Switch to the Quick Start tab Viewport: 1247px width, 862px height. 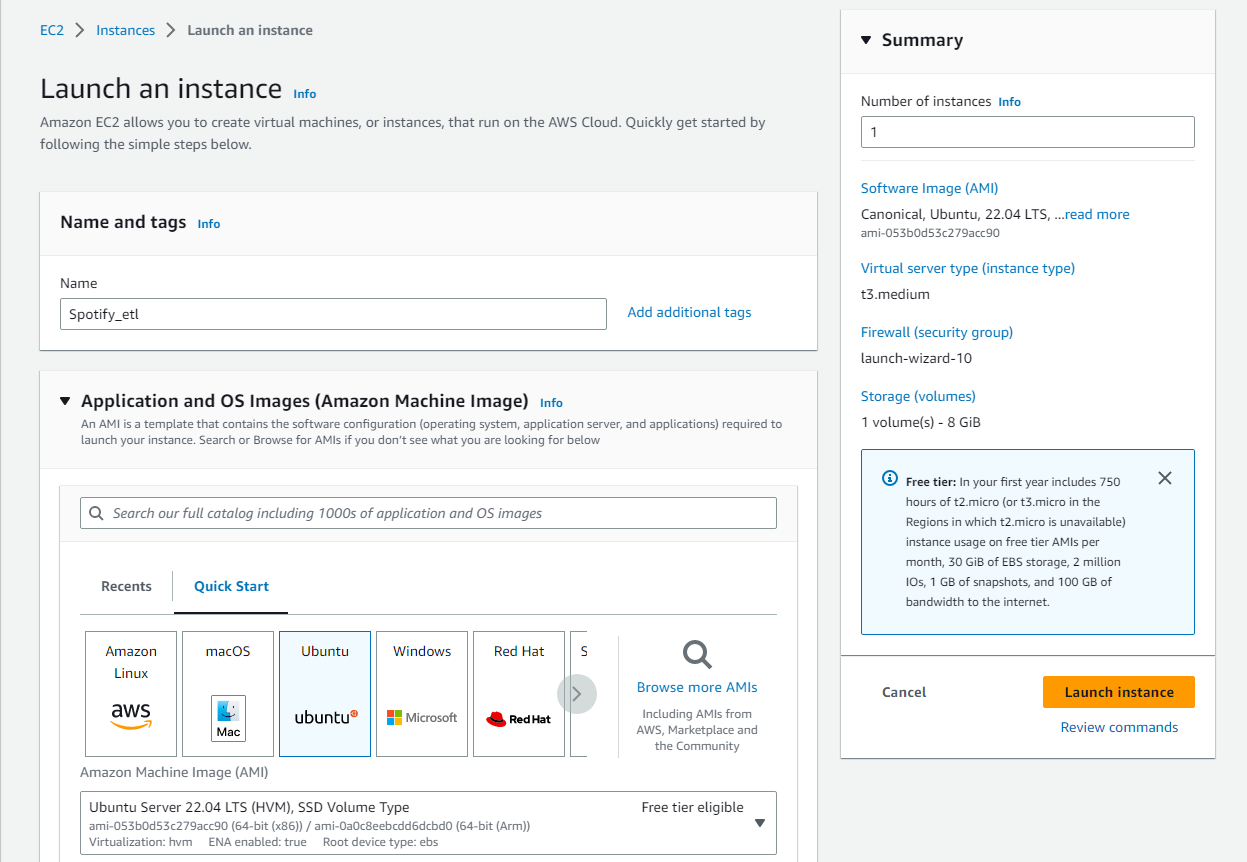[231, 586]
